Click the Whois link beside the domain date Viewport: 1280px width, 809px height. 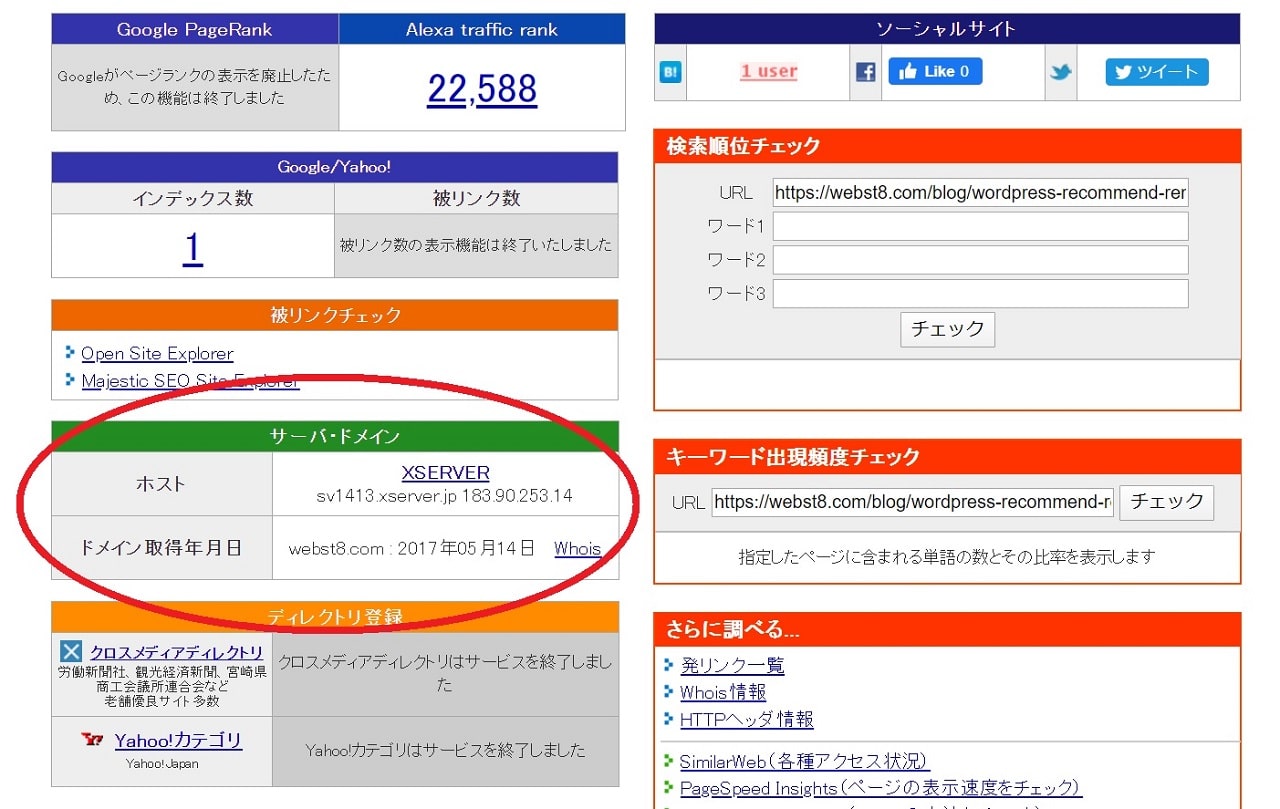point(577,548)
